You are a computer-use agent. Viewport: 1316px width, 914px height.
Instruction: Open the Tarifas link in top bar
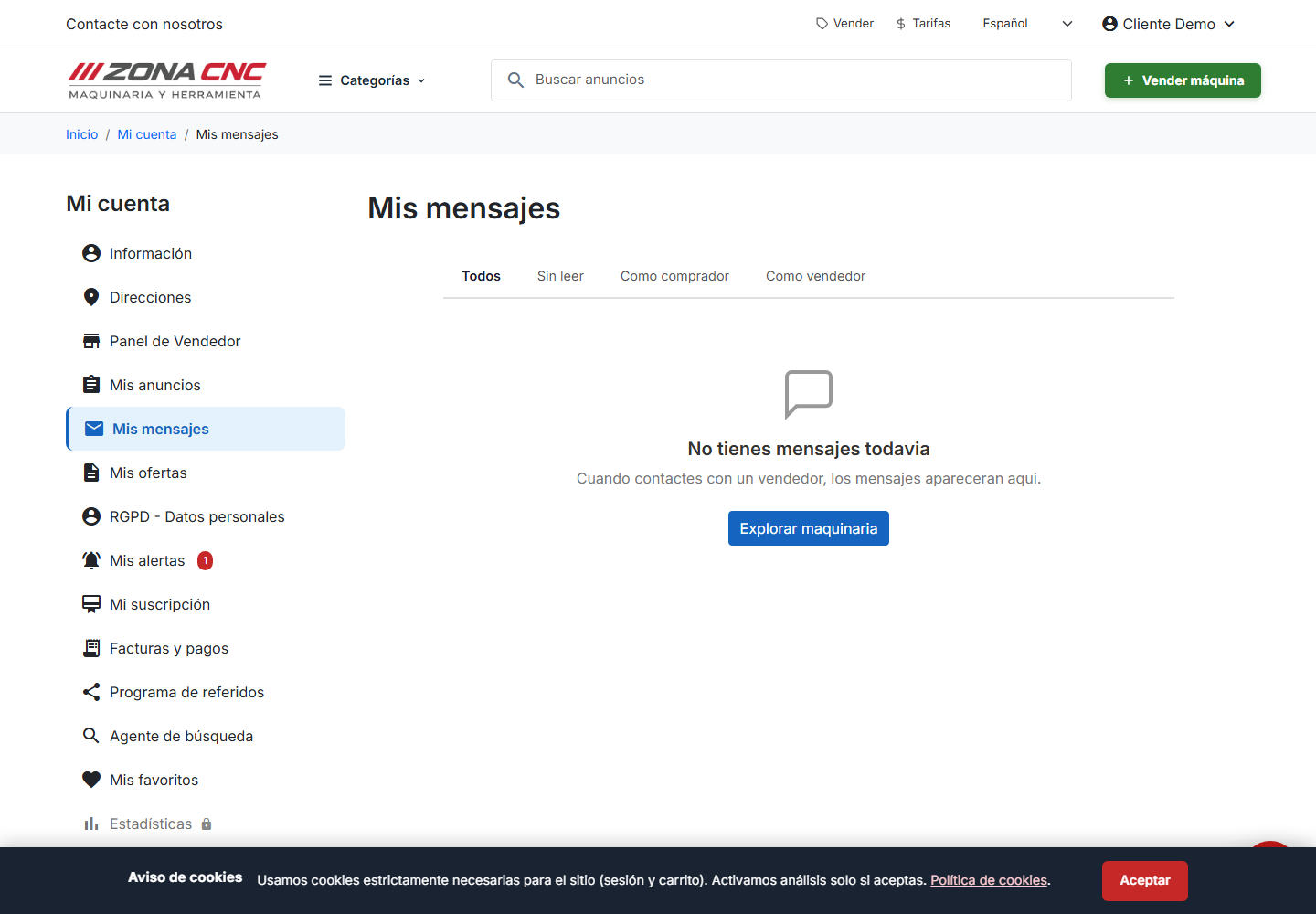[923, 24]
